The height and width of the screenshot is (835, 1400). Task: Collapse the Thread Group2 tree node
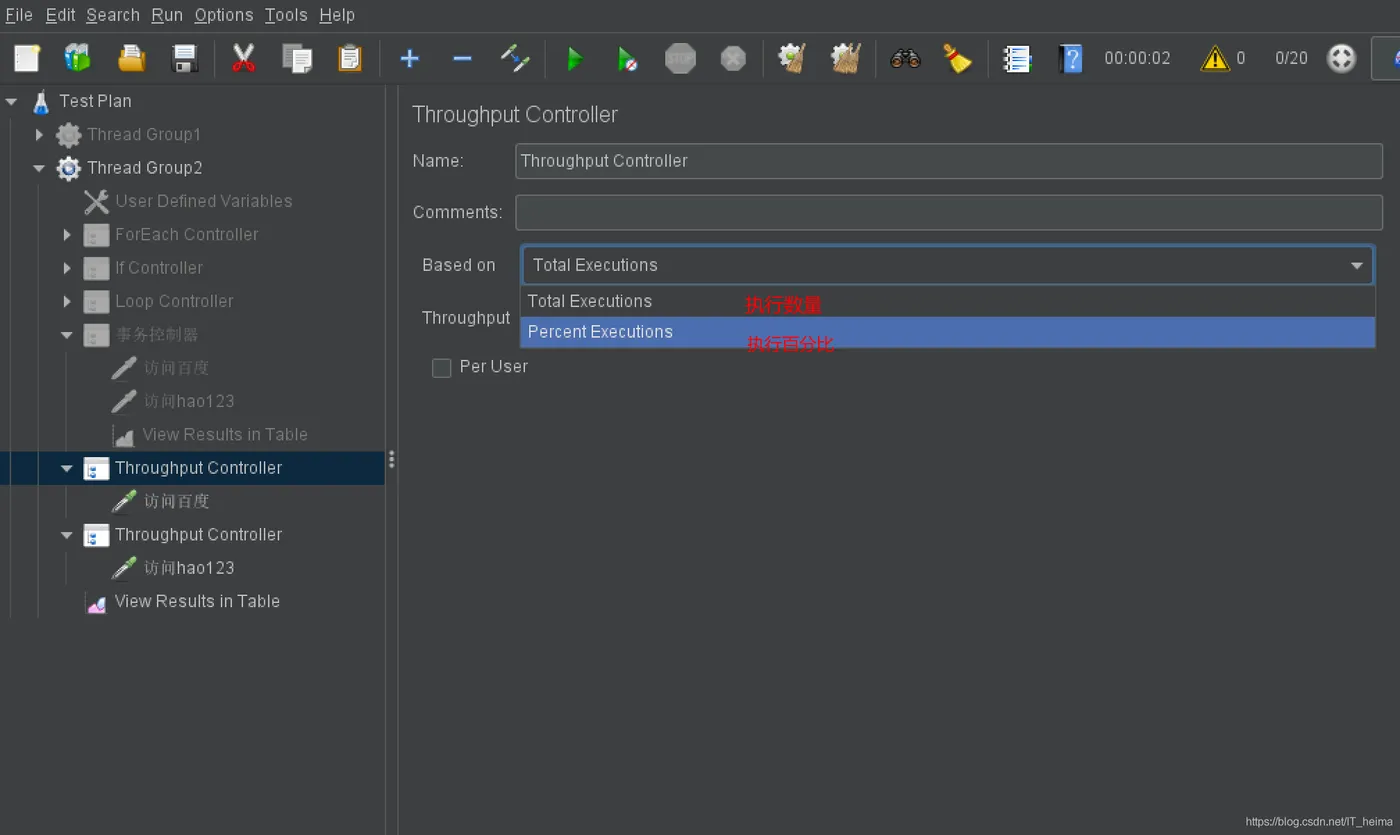click(x=39, y=168)
